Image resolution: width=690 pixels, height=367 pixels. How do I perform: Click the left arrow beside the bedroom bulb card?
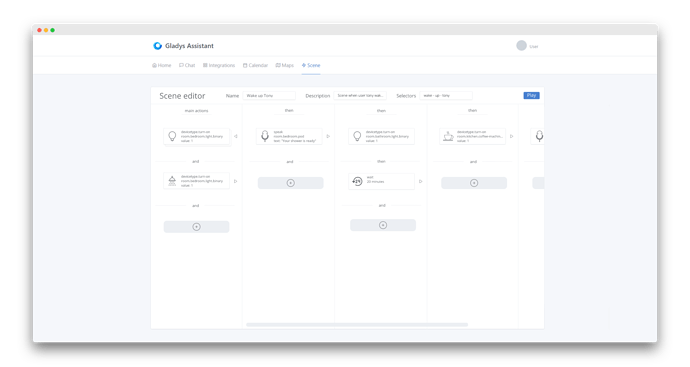[235, 136]
